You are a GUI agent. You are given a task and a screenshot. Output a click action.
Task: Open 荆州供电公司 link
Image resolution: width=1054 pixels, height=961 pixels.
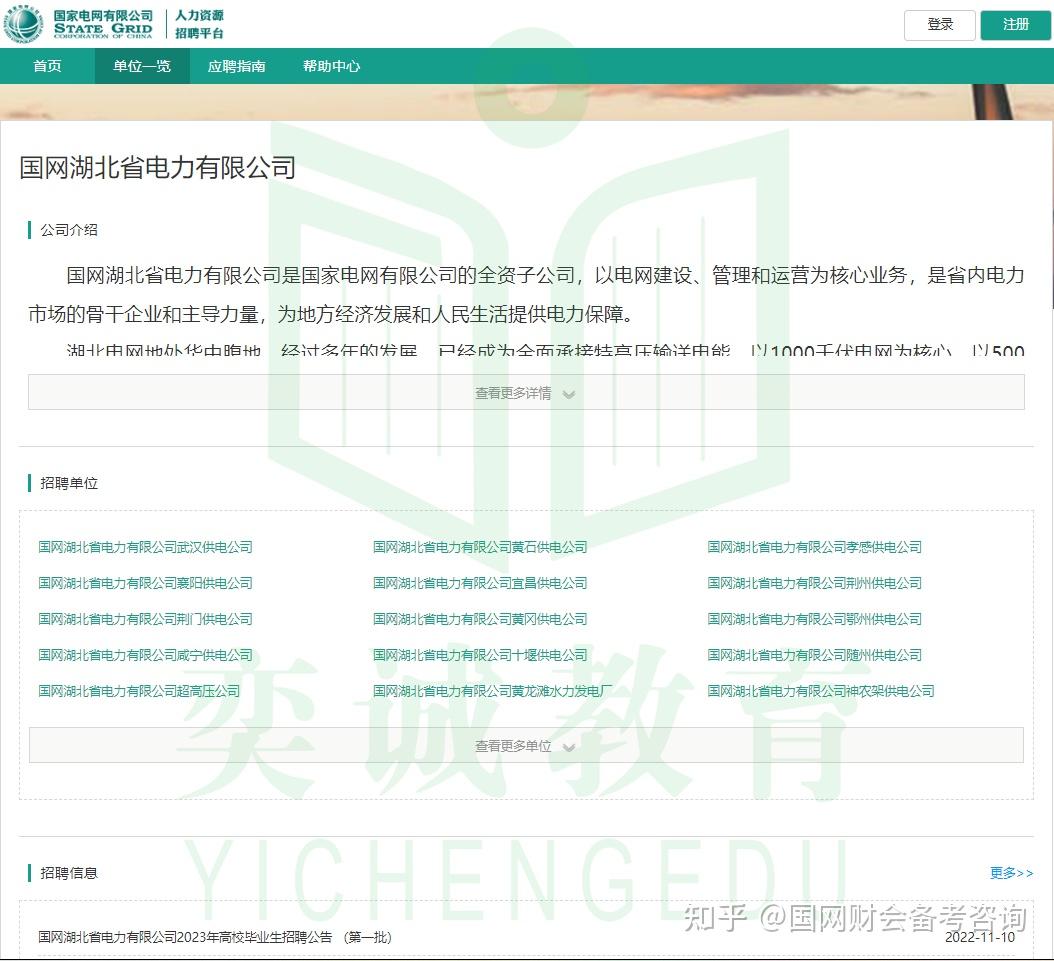pos(814,583)
